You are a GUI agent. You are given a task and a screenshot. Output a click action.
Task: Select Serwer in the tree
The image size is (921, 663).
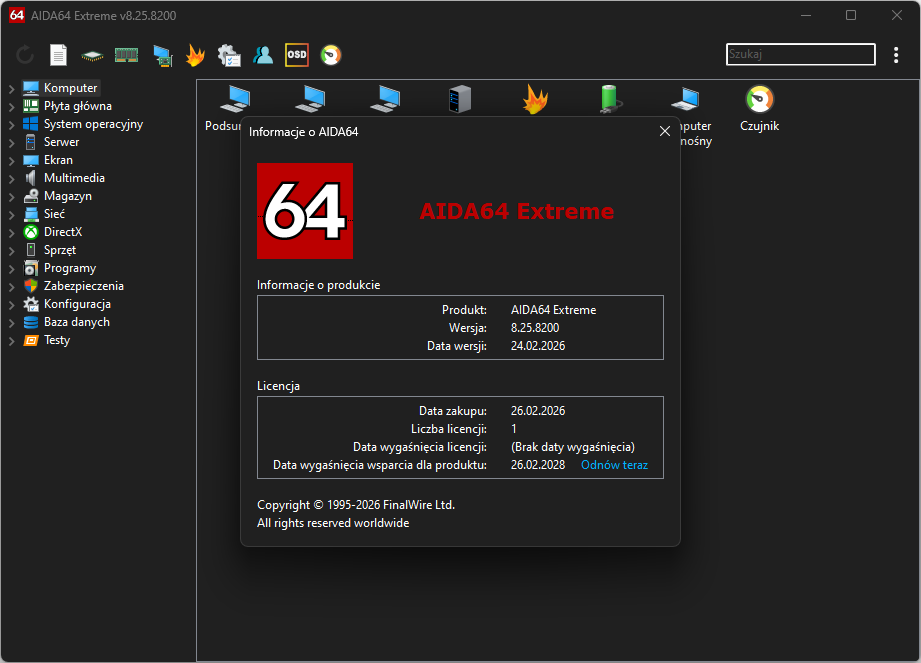pos(61,142)
